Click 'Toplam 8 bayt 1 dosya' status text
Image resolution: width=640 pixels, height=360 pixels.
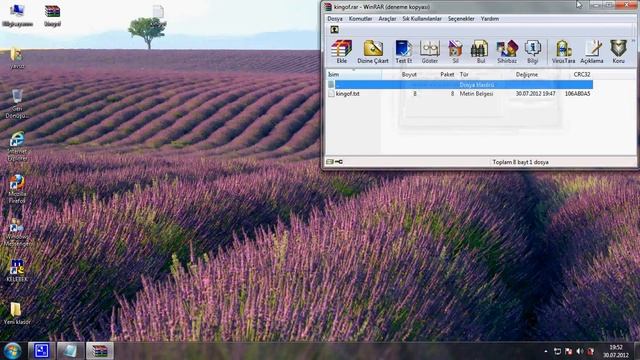coord(520,162)
